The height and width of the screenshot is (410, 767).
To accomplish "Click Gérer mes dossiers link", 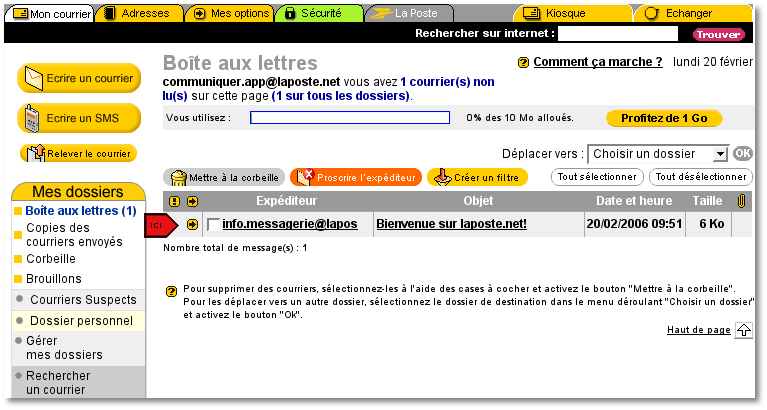I will 64,348.
